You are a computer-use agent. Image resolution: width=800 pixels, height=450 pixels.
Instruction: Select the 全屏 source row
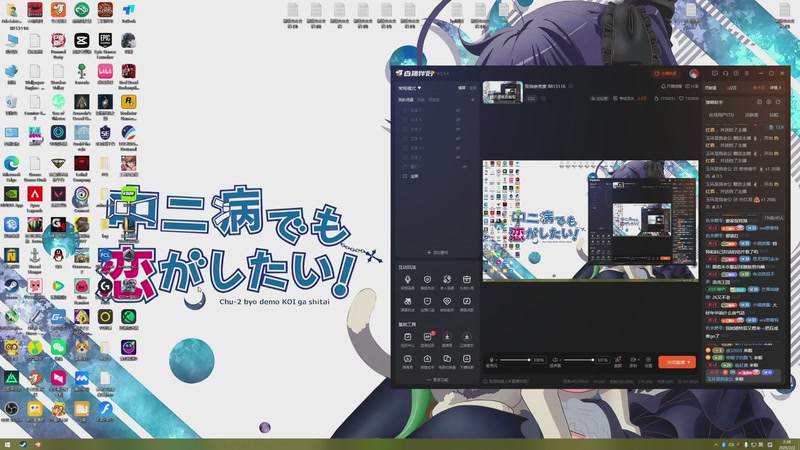[x=436, y=176]
